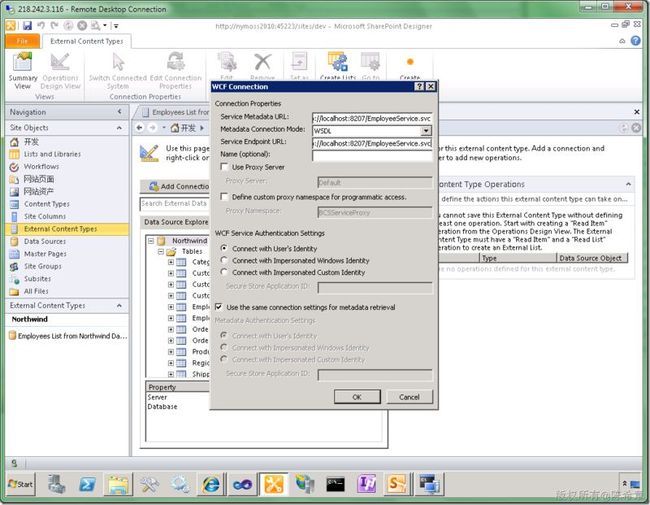Image resolution: width=650 pixels, height=505 pixels.
Task: Click the Save icon in quick access toolbar
Action: (27, 26)
